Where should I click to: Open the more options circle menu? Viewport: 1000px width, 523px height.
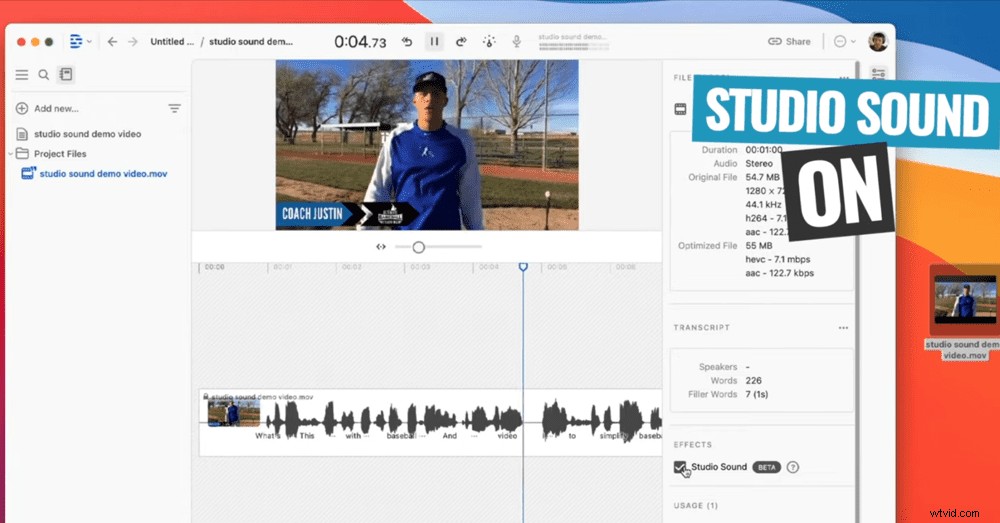click(x=845, y=41)
